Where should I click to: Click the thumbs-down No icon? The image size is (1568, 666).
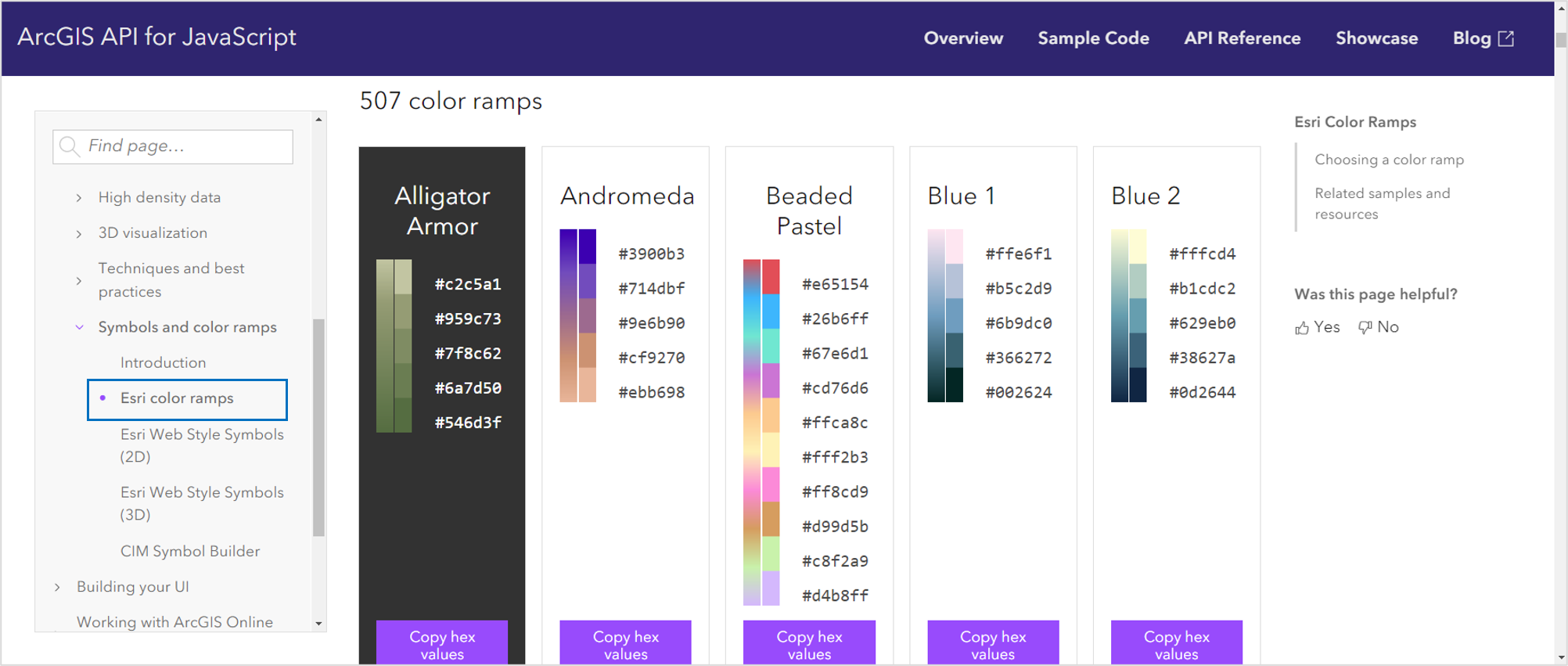pos(1365,328)
